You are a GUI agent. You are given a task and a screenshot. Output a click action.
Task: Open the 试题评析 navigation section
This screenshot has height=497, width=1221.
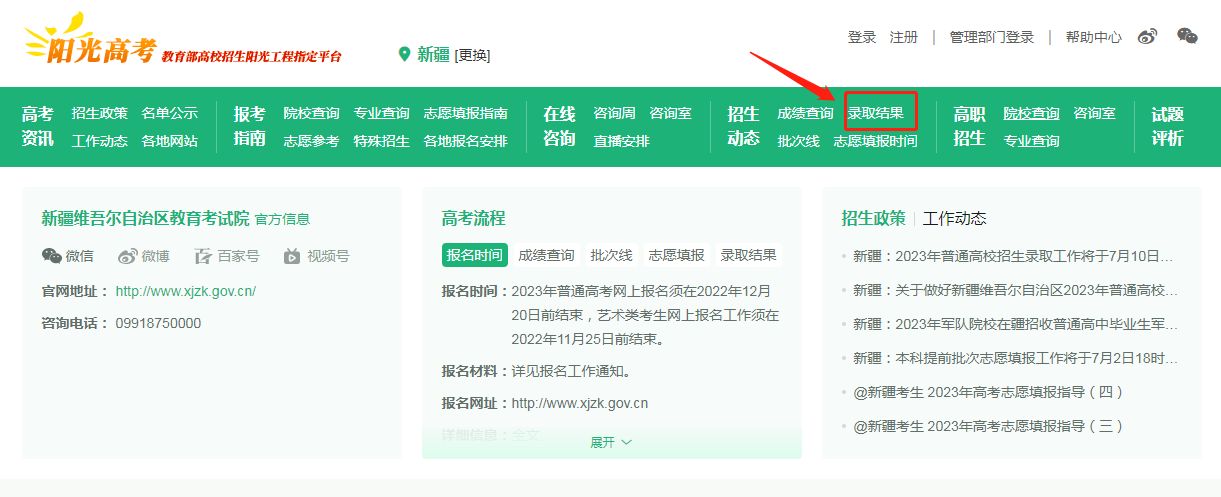(x=1167, y=126)
